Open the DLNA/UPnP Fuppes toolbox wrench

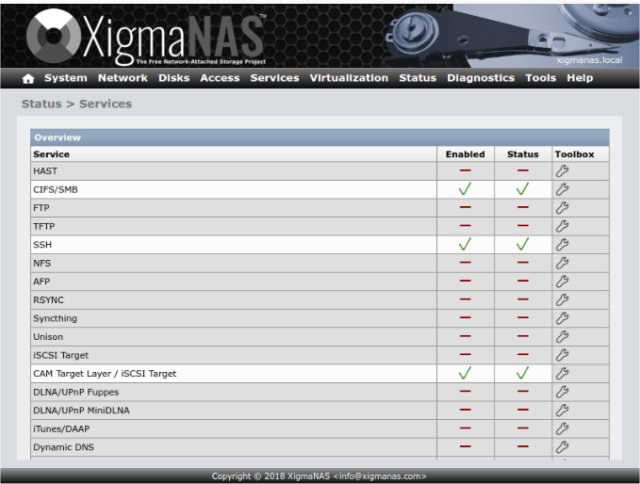tap(562, 392)
